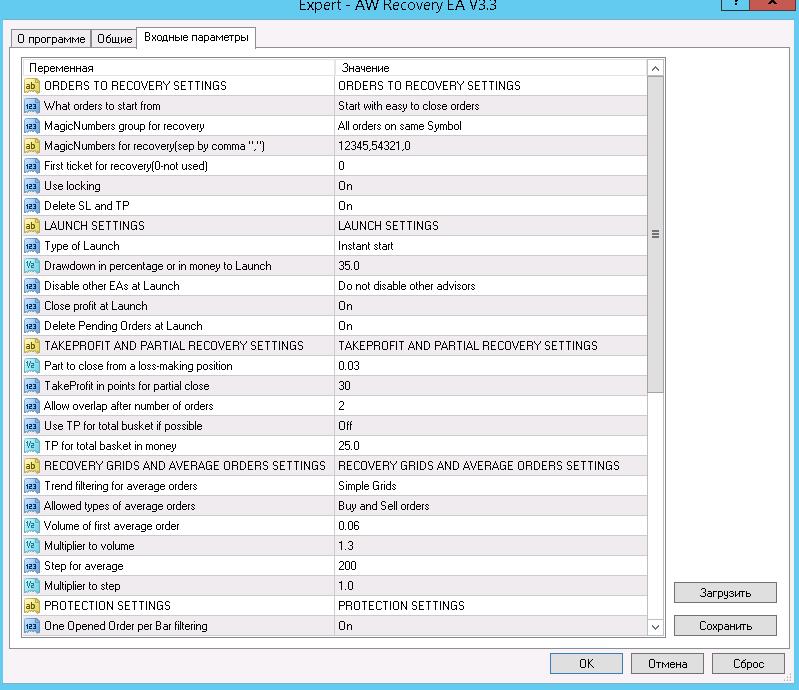Click the icon next to Use locking
Viewport: 799px width, 690px height.
point(32,186)
